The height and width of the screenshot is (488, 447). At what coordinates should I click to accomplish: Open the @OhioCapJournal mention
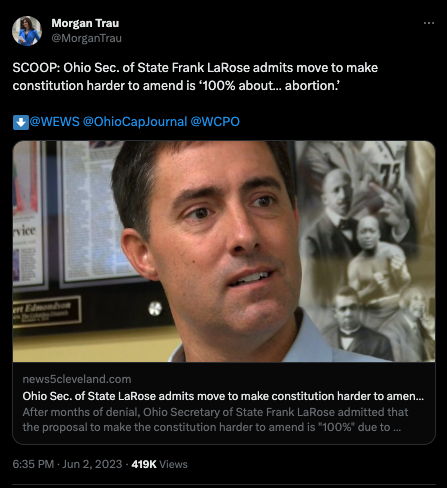point(135,122)
